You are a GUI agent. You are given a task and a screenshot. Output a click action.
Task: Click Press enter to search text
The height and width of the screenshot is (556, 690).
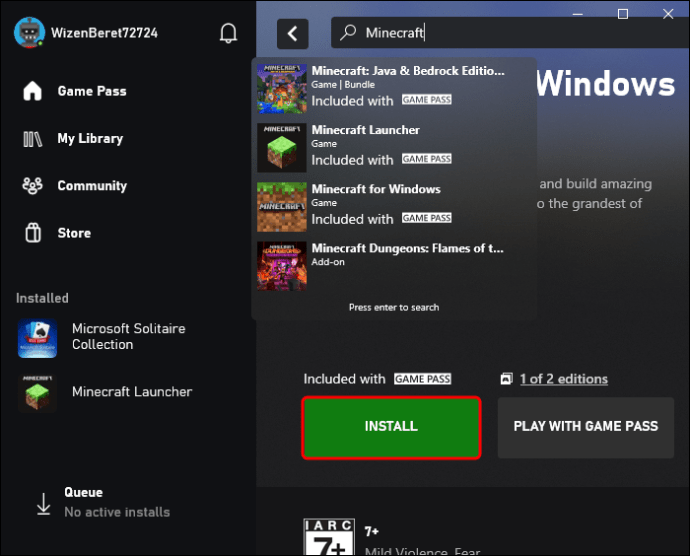(x=394, y=307)
